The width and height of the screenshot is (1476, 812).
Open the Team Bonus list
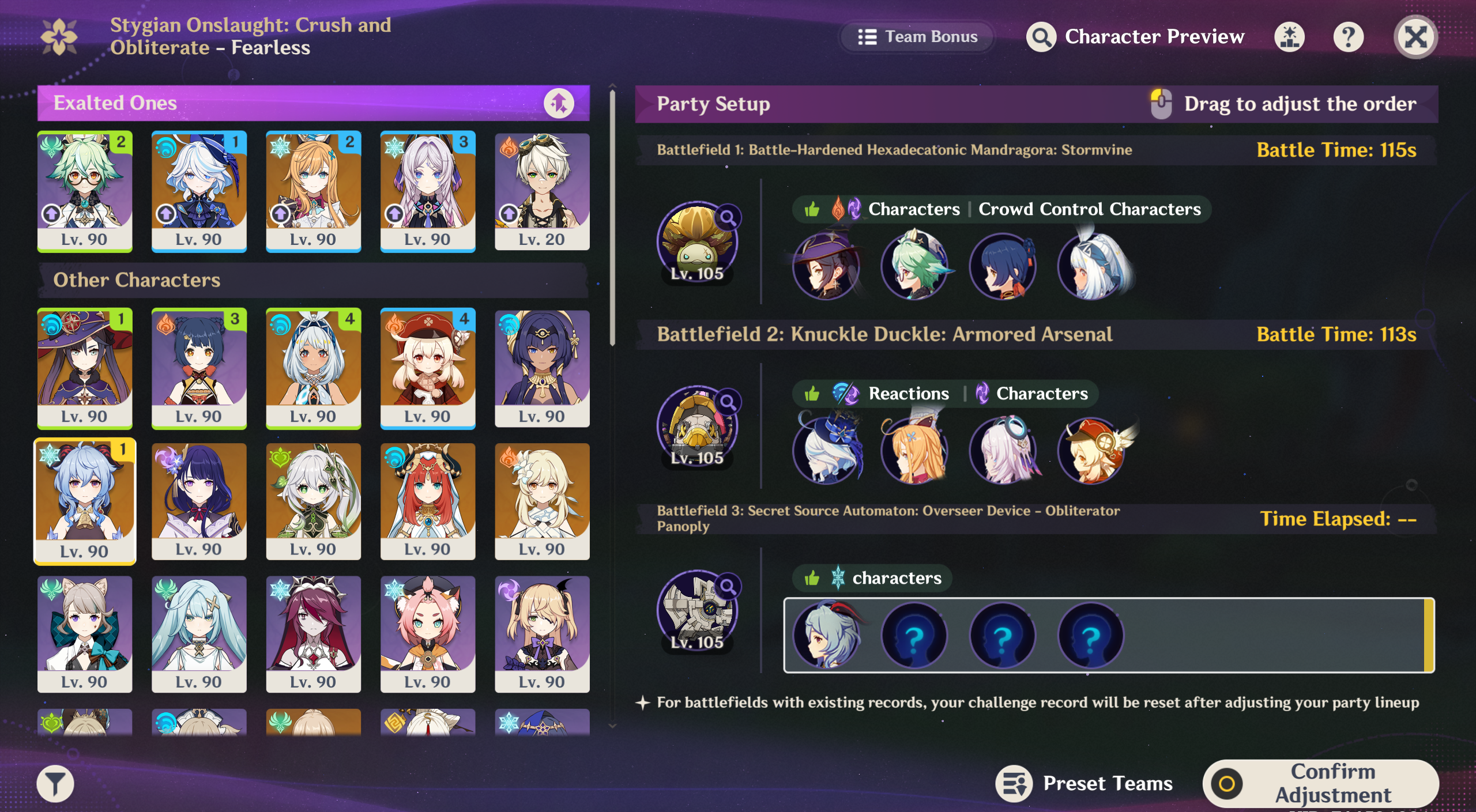click(917, 37)
